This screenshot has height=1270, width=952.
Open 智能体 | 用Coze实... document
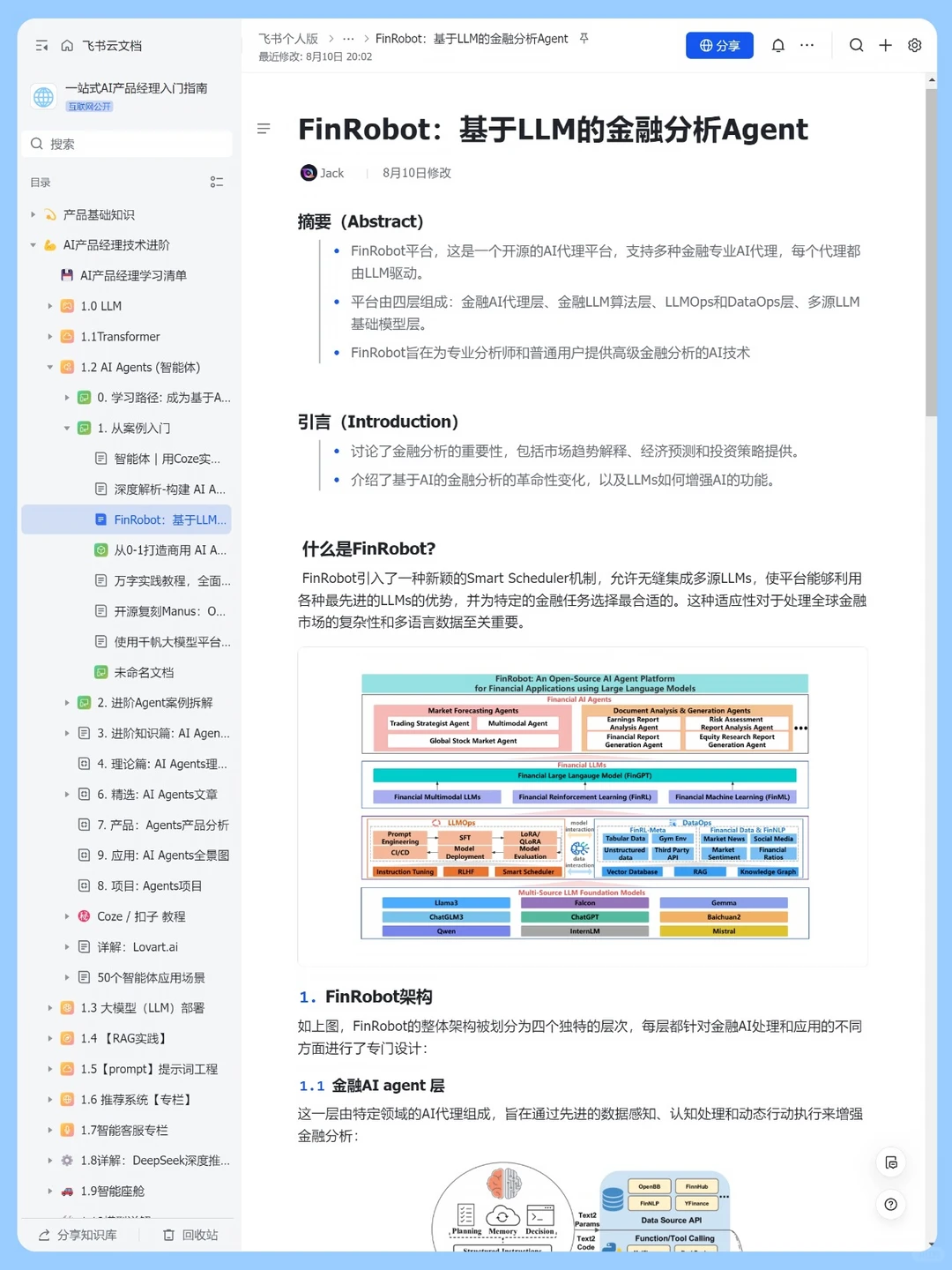(x=167, y=459)
